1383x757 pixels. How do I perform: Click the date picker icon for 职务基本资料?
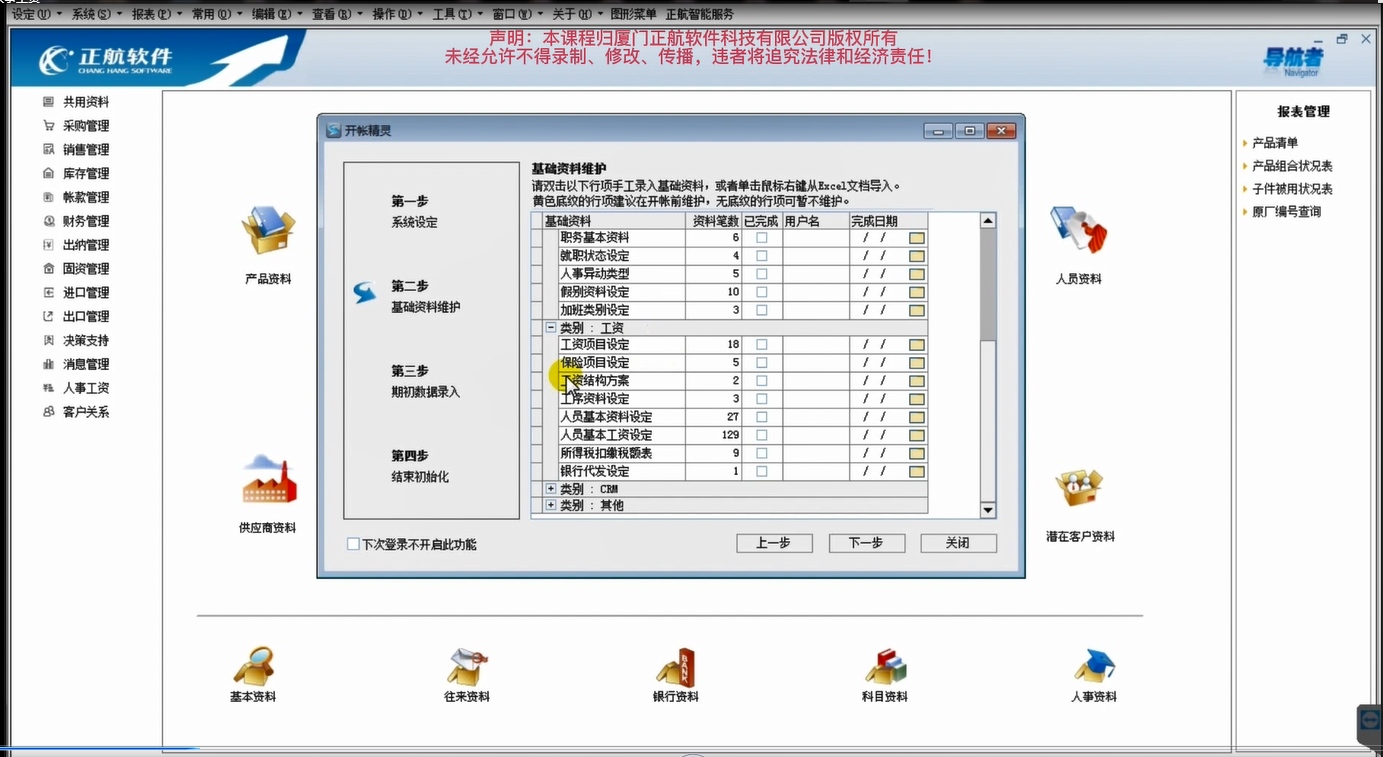tap(917, 238)
